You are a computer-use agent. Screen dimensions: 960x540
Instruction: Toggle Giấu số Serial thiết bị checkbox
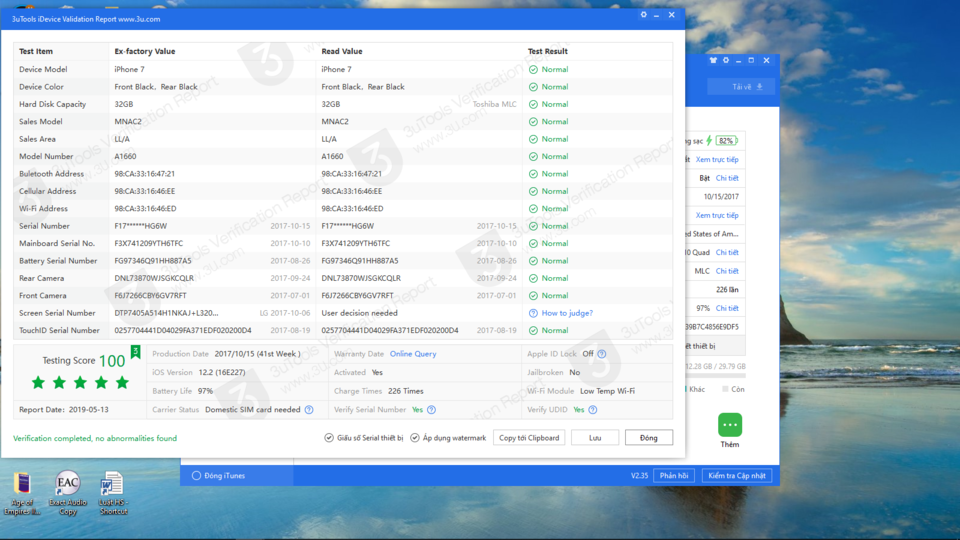(329, 438)
